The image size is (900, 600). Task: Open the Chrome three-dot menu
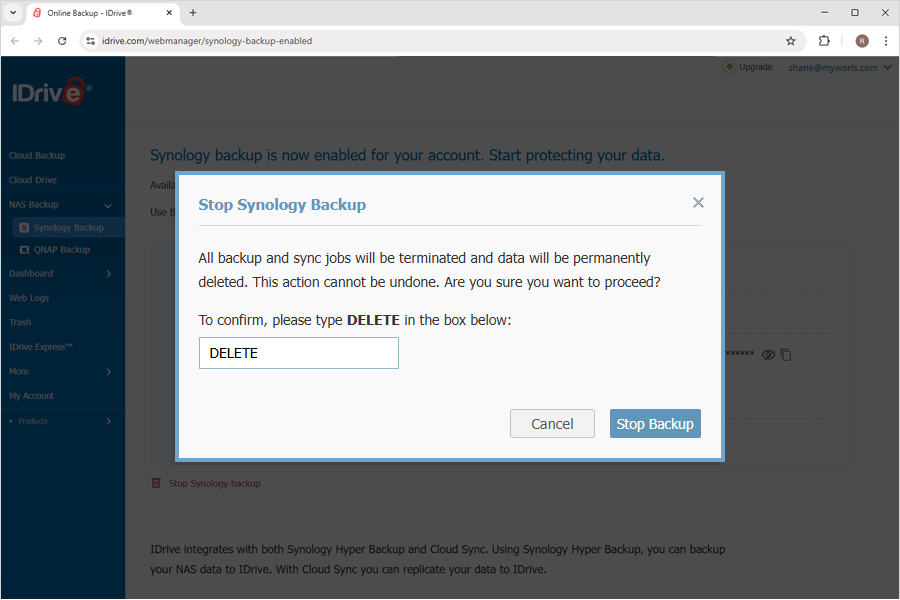[886, 41]
